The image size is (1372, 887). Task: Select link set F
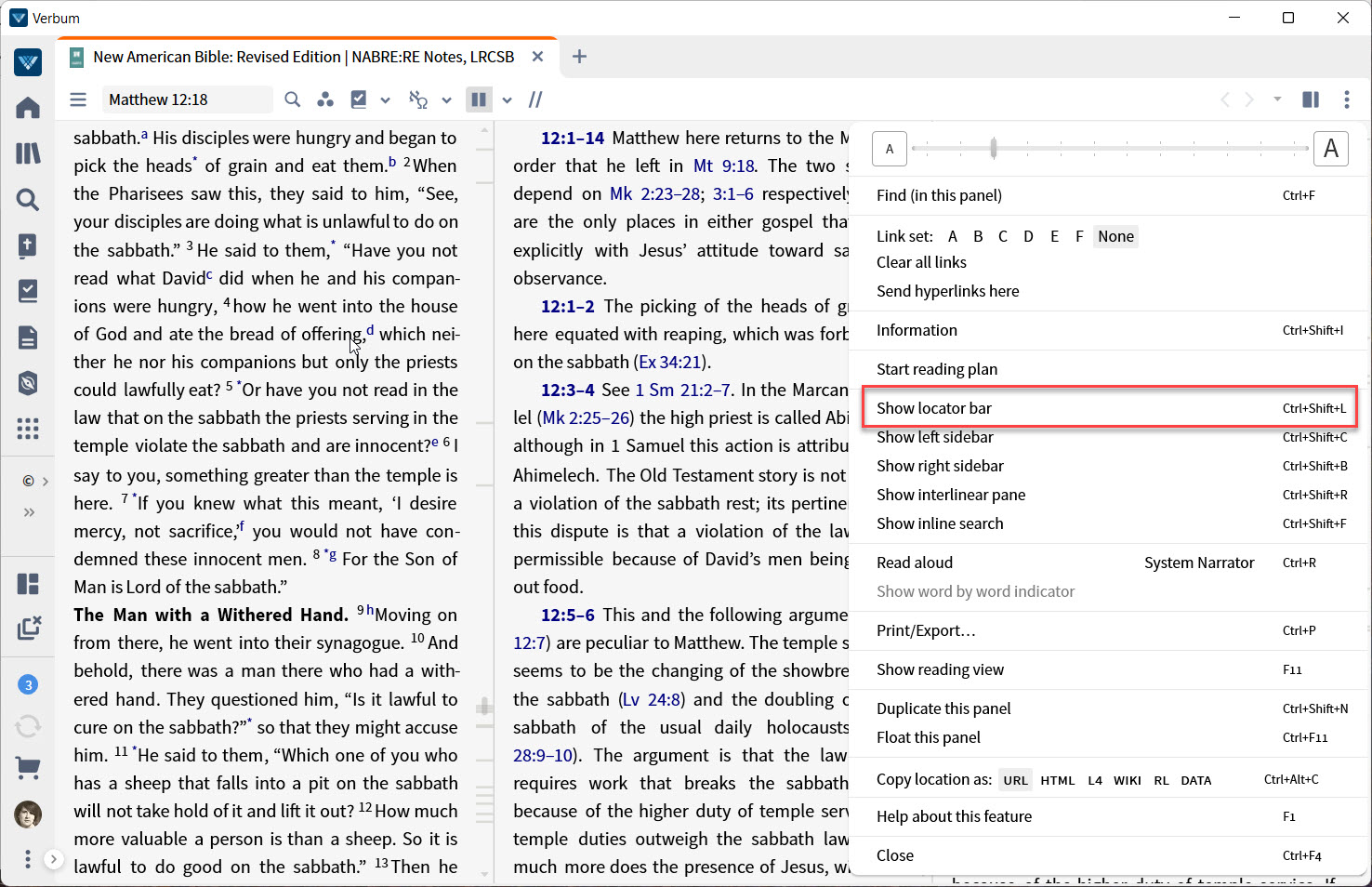pyautogui.click(x=1079, y=236)
